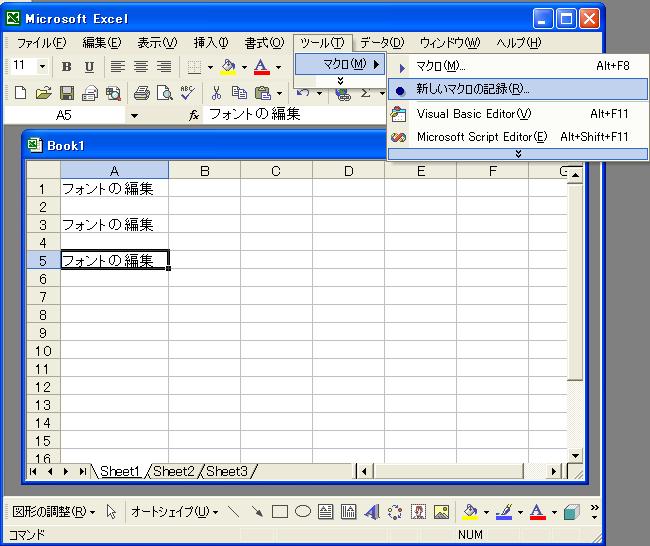Viewport: 650px width, 546px height.
Task: Open オートシェイプ(U) dropdown
Action: 175,512
